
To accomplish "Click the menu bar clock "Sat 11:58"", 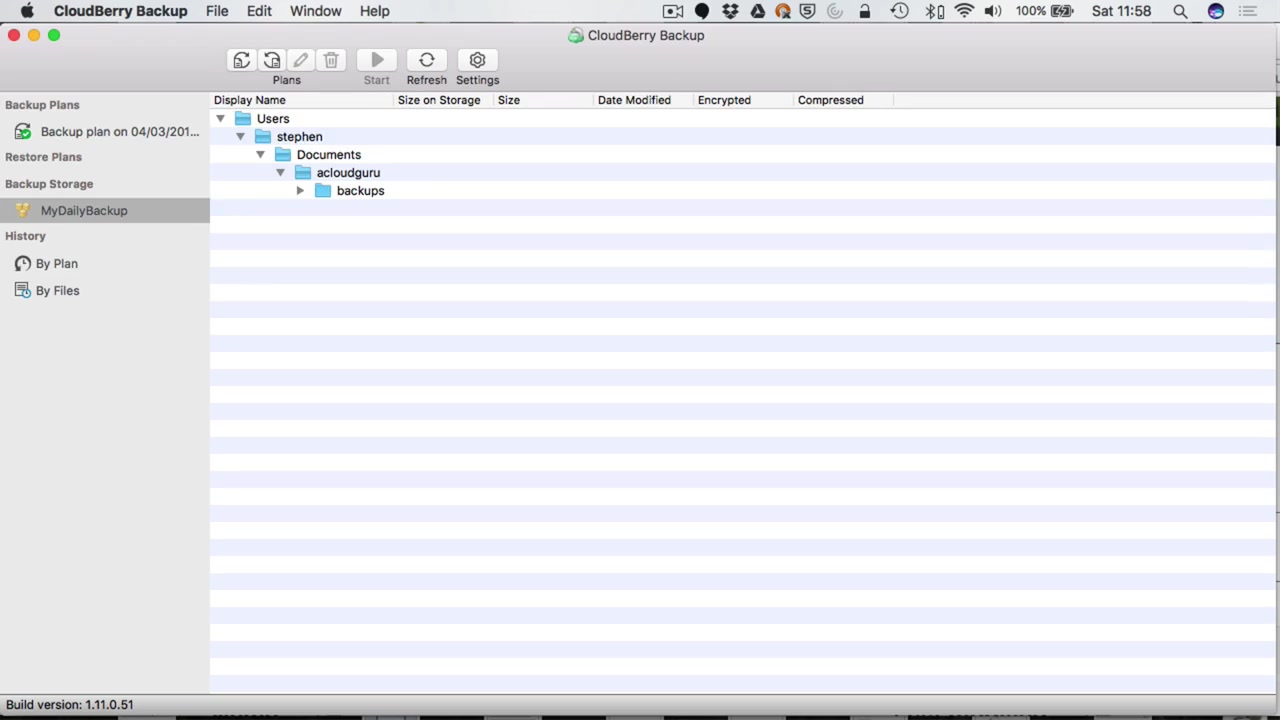I will pyautogui.click(x=1121, y=11).
